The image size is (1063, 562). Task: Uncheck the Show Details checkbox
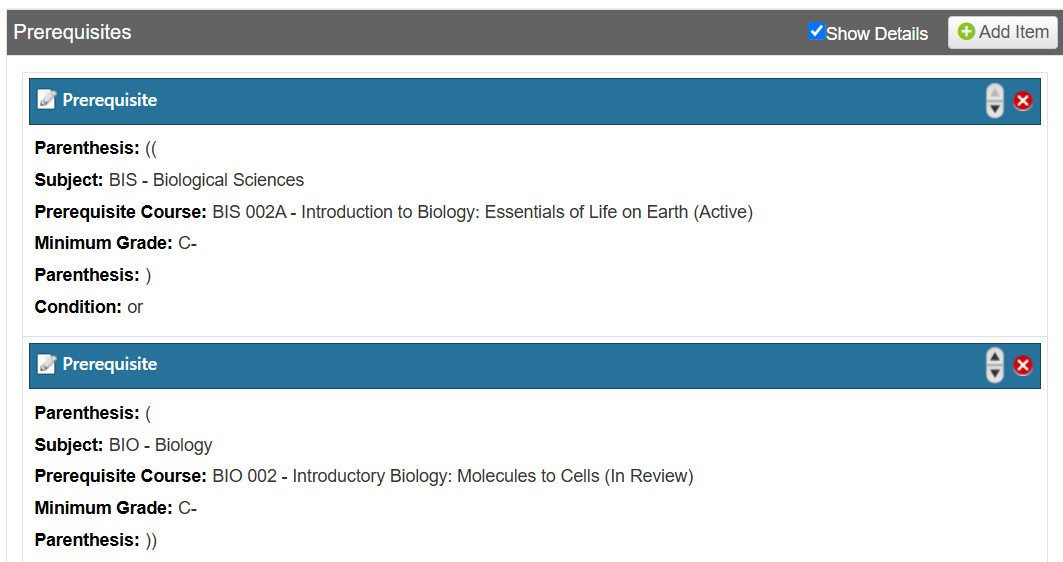tap(816, 32)
